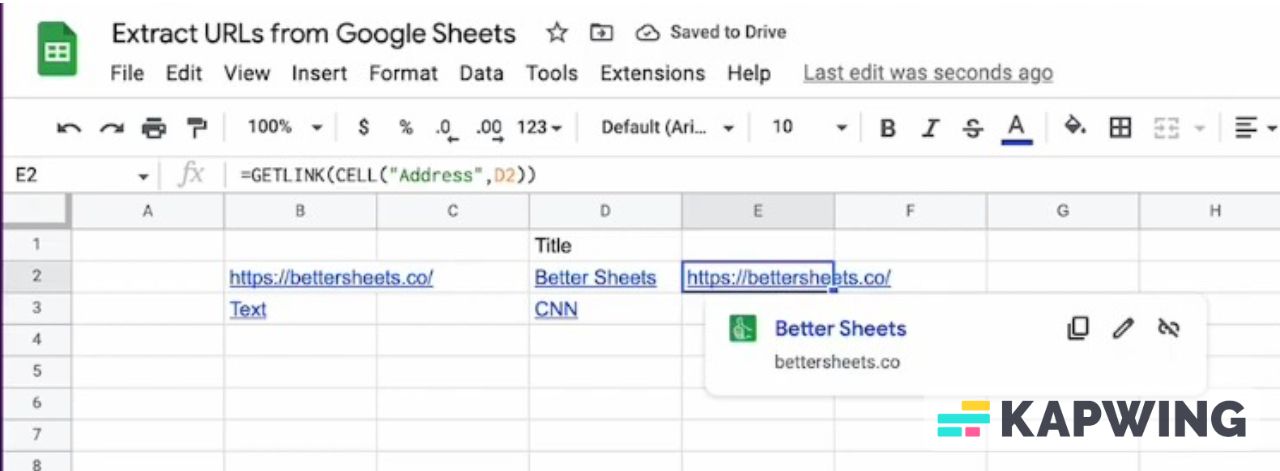Select column A header

pyautogui.click(x=148, y=211)
